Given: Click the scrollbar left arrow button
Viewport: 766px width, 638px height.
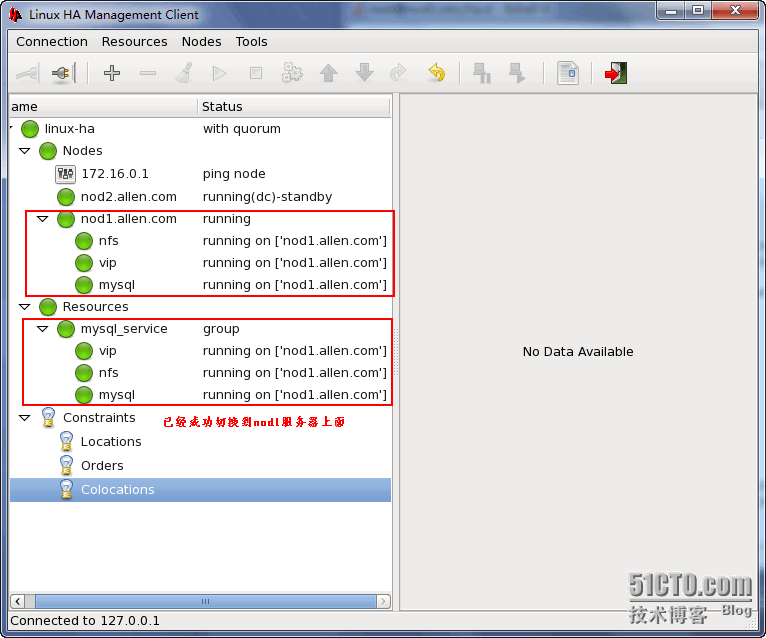Looking at the screenshot, I should pos(18,601).
